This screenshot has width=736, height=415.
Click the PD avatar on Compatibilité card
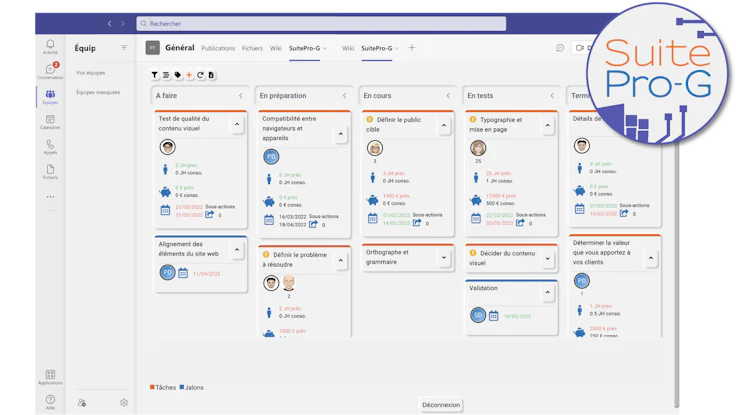pyautogui.click(x=271, y=156)
